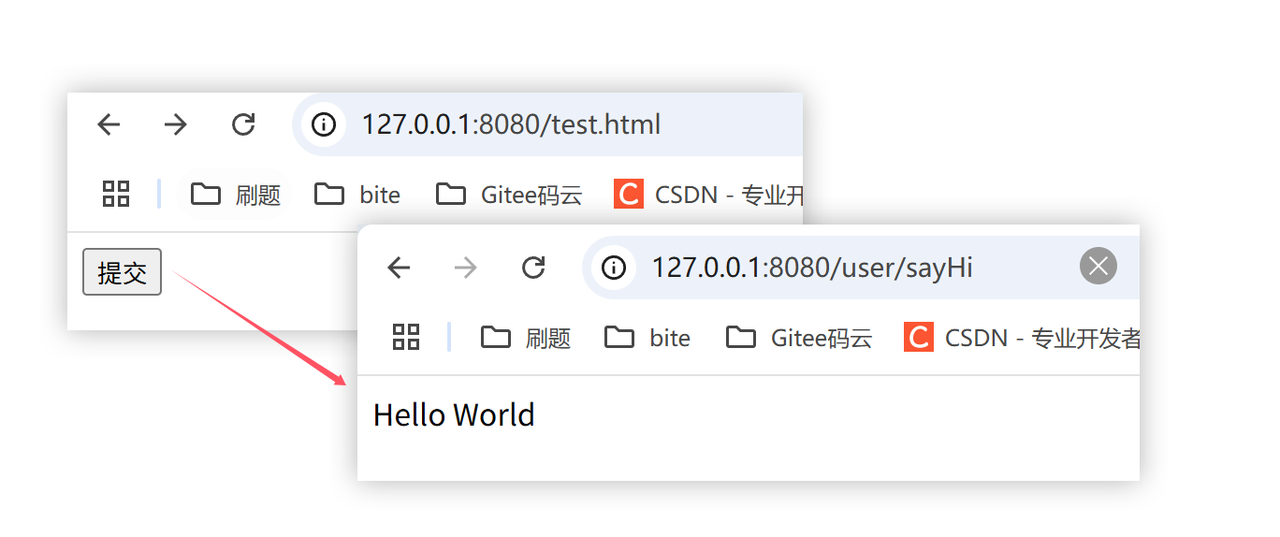Open CSDN - 专业开发者 bookmark in lower window
1280x537 pixels.
click(x=1021, y=338)
